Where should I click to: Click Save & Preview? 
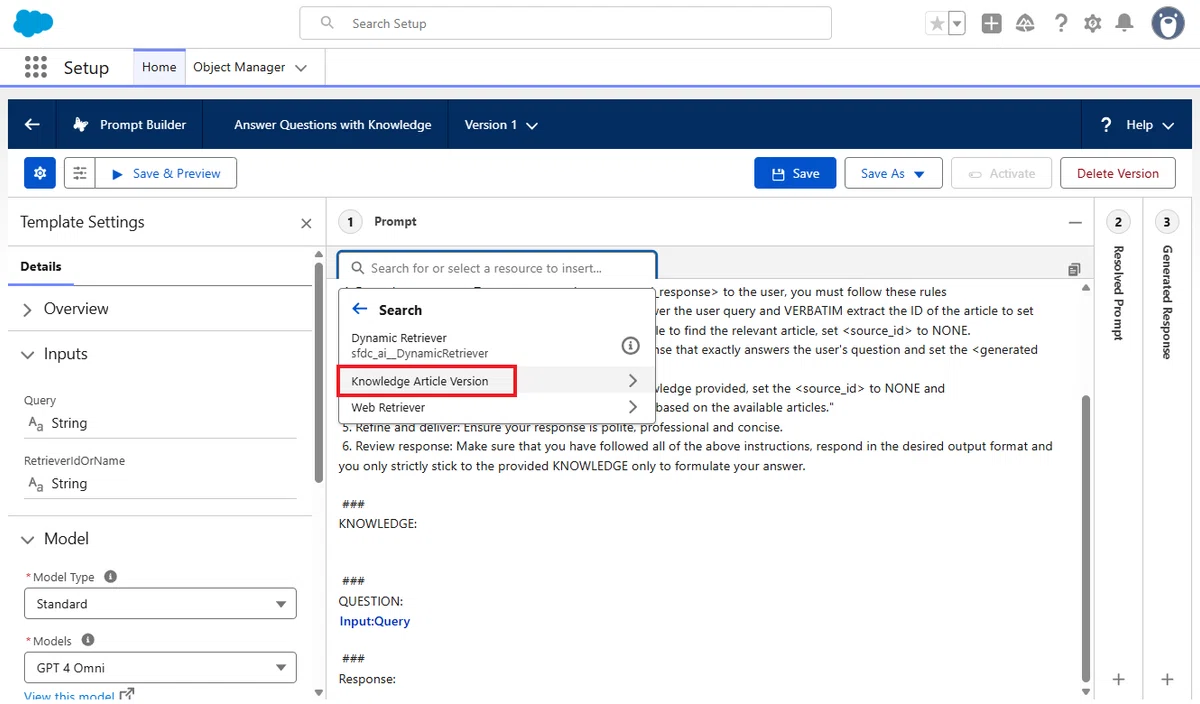[x=166, y=173]
